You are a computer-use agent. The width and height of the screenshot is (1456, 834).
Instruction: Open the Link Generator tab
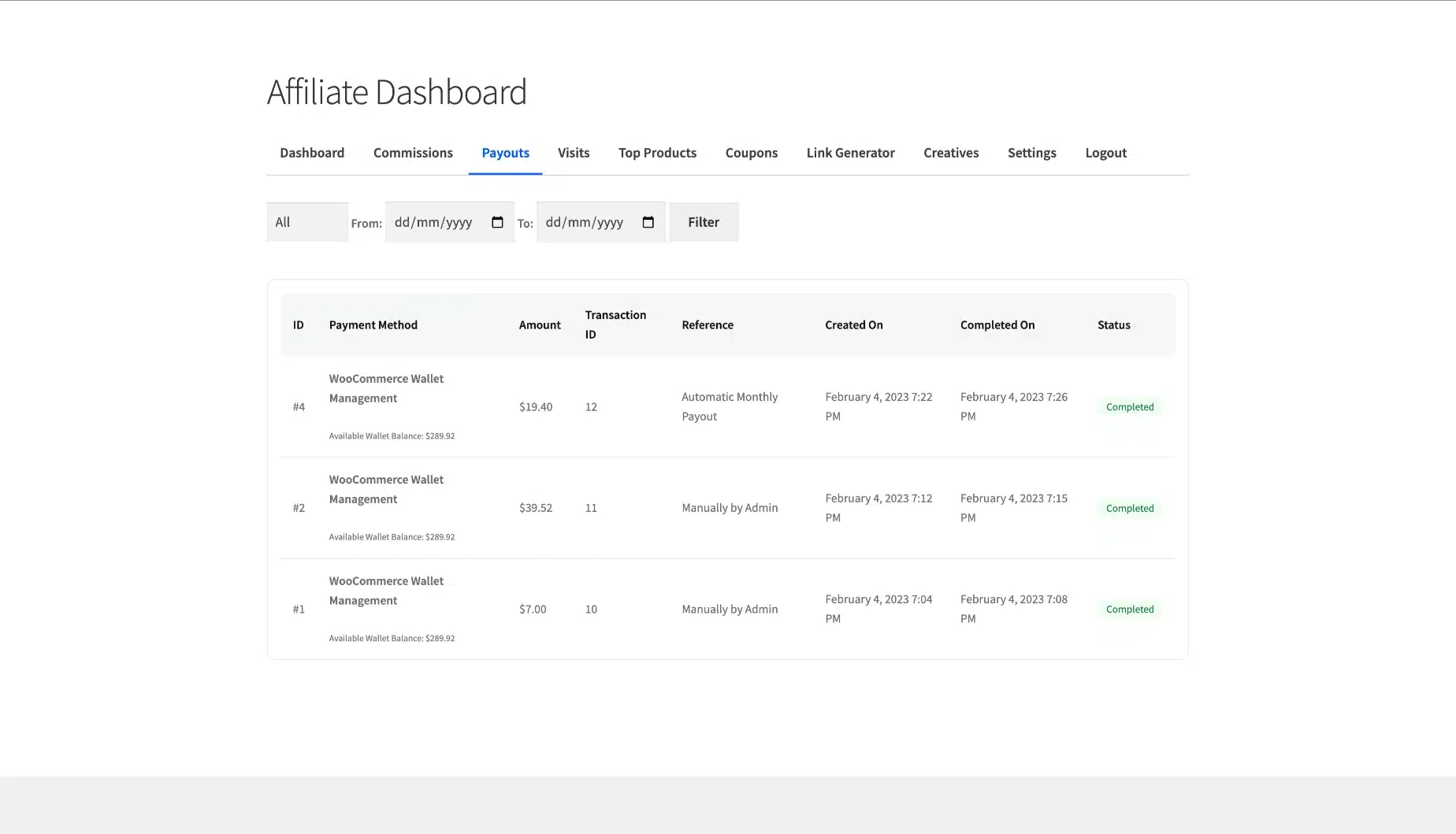[850, 153]
